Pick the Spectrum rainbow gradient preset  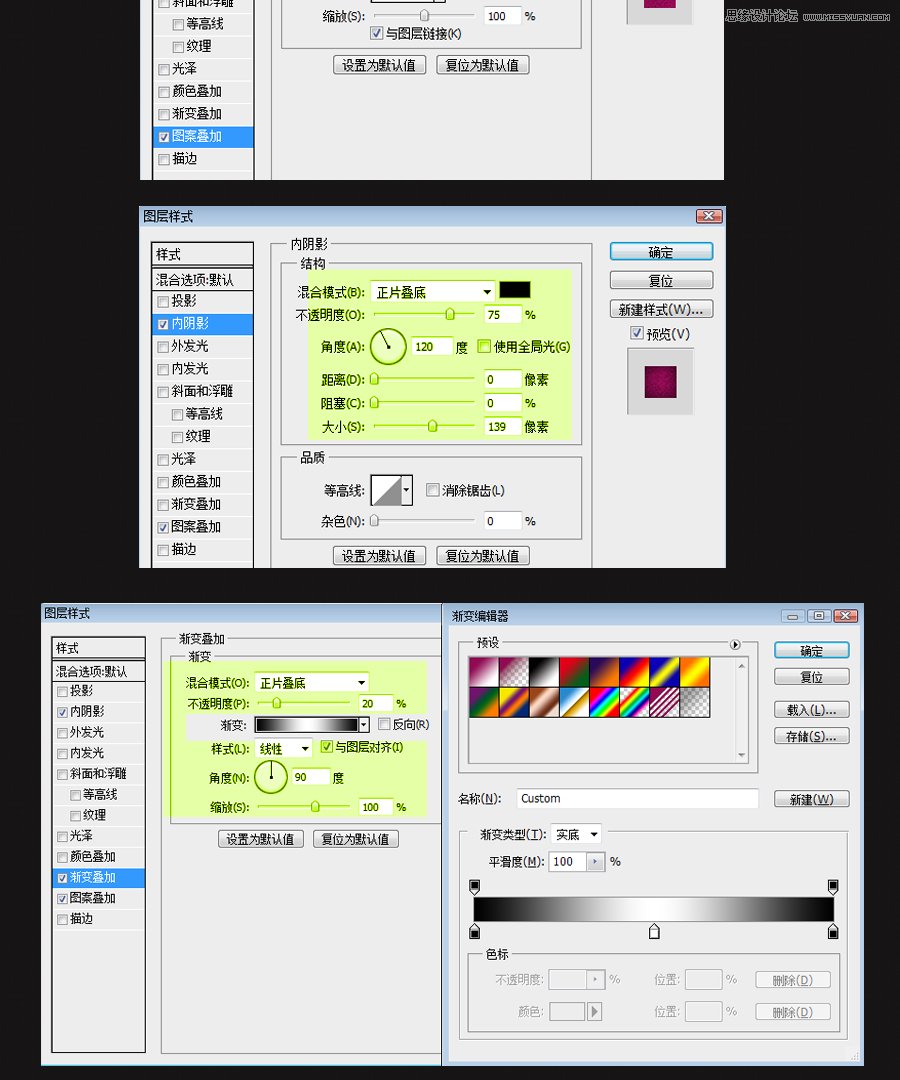pos(605,703)
